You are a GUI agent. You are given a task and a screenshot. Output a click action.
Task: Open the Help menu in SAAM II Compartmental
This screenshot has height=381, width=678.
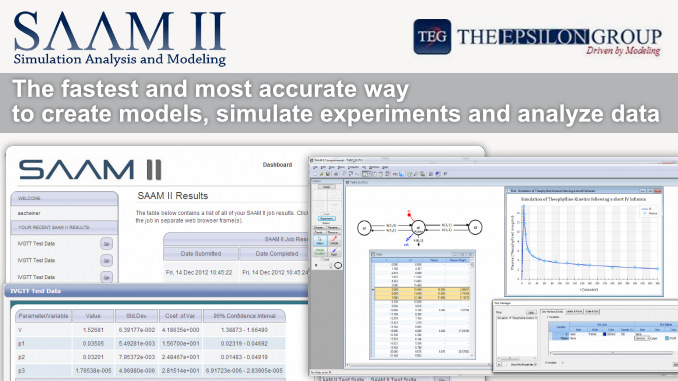385,167
